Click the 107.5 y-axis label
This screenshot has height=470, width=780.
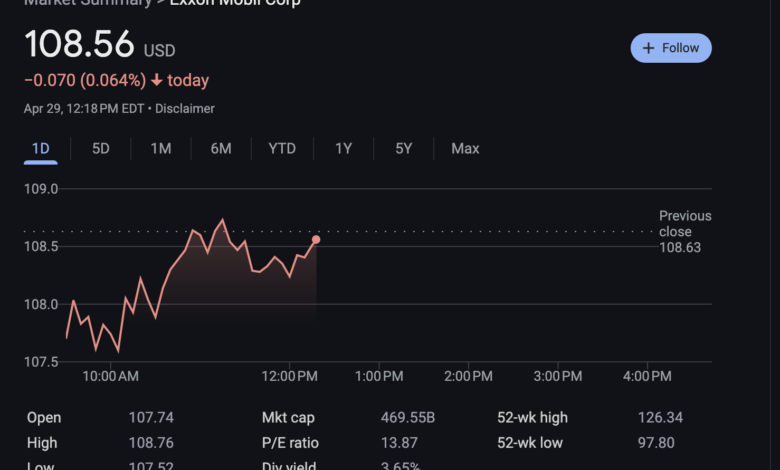click(41, 362)
